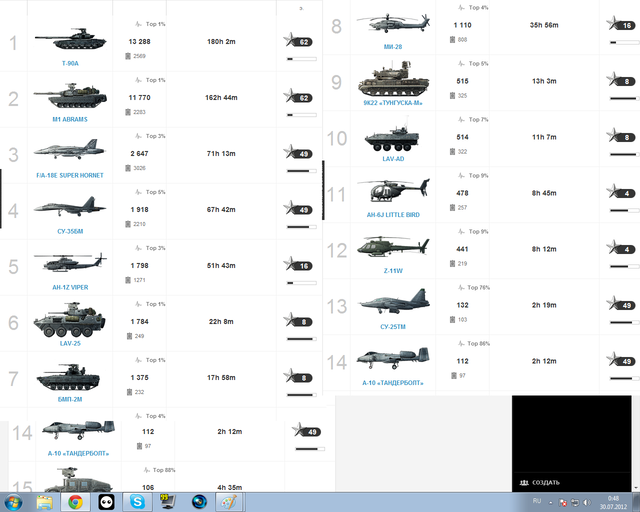This screenshot has width=640, height=512.
Task: Click the star badge in the 9К22 Тунгуска-М row
Action: click(x=621, y=80)
